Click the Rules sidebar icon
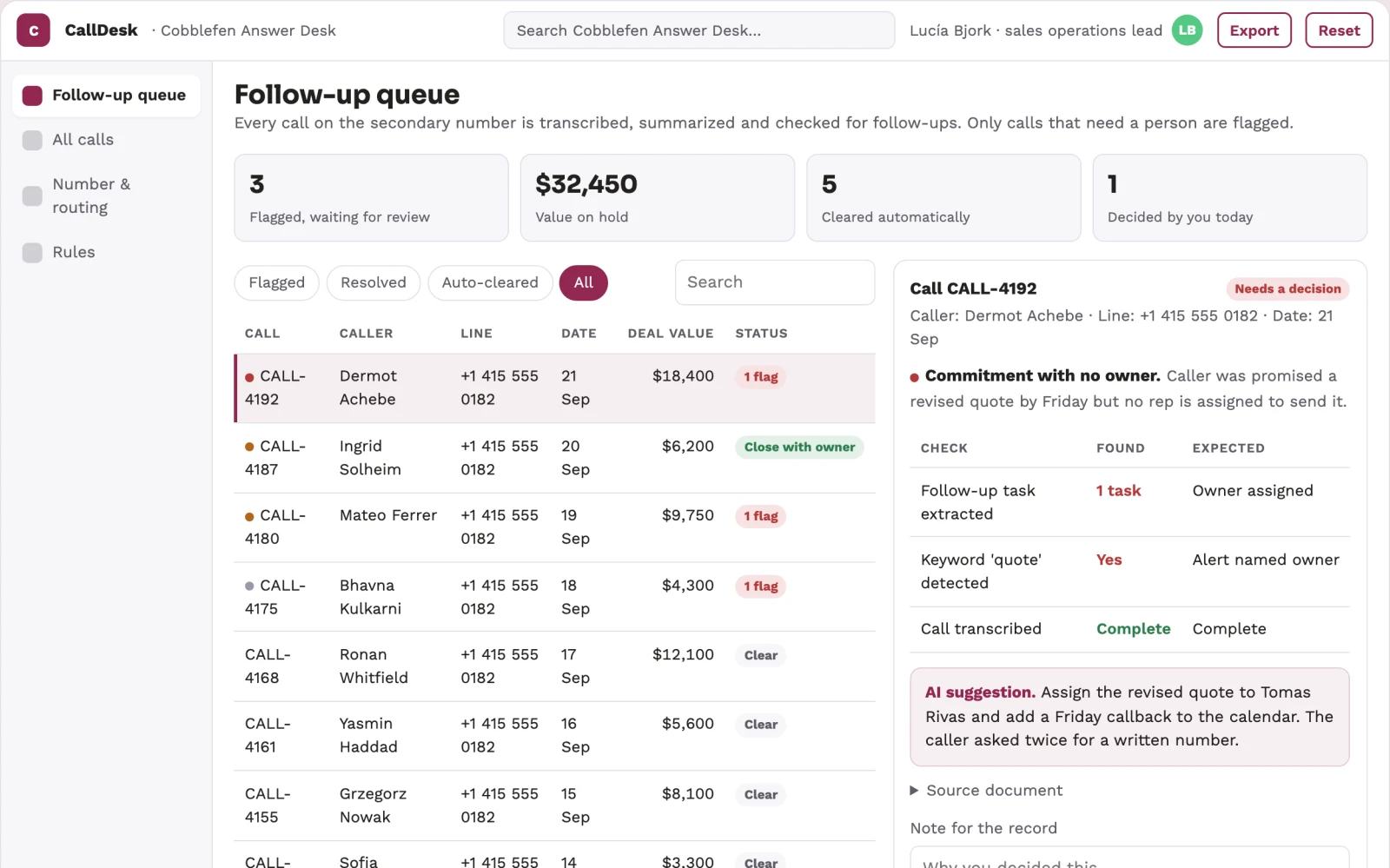1390x868 pixels. tap(32, 253)
